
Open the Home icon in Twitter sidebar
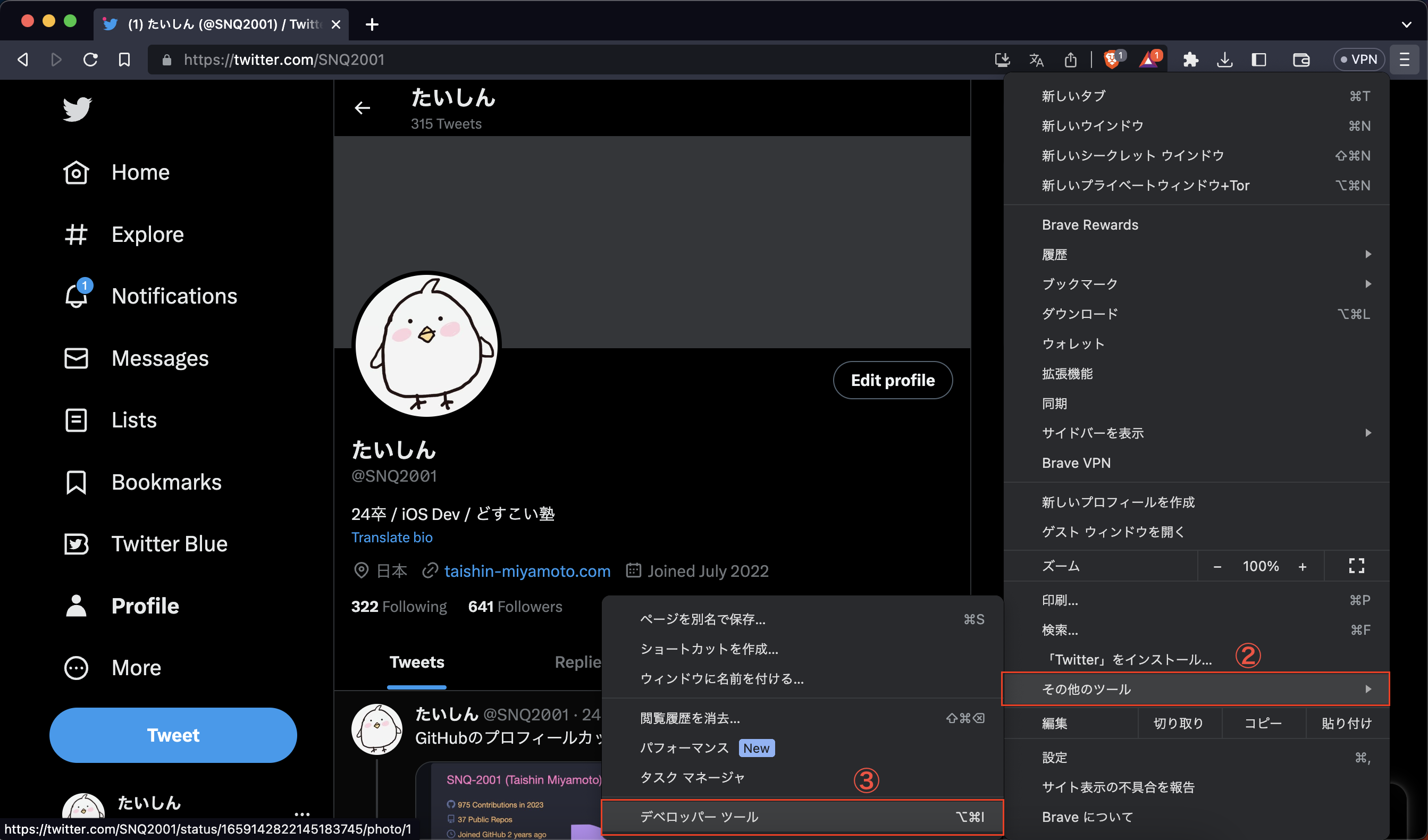pyautogui.click(x=76, y=172)
